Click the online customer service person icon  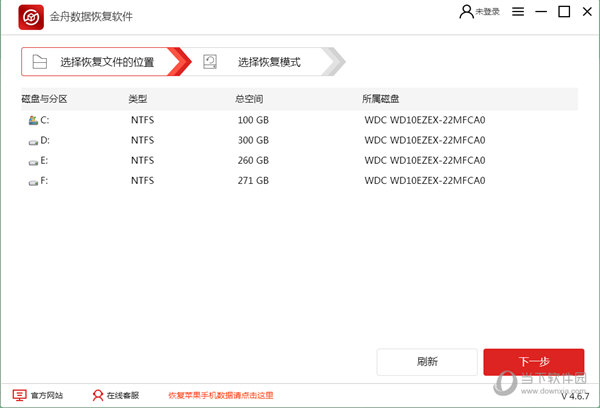tap(98, 395)
